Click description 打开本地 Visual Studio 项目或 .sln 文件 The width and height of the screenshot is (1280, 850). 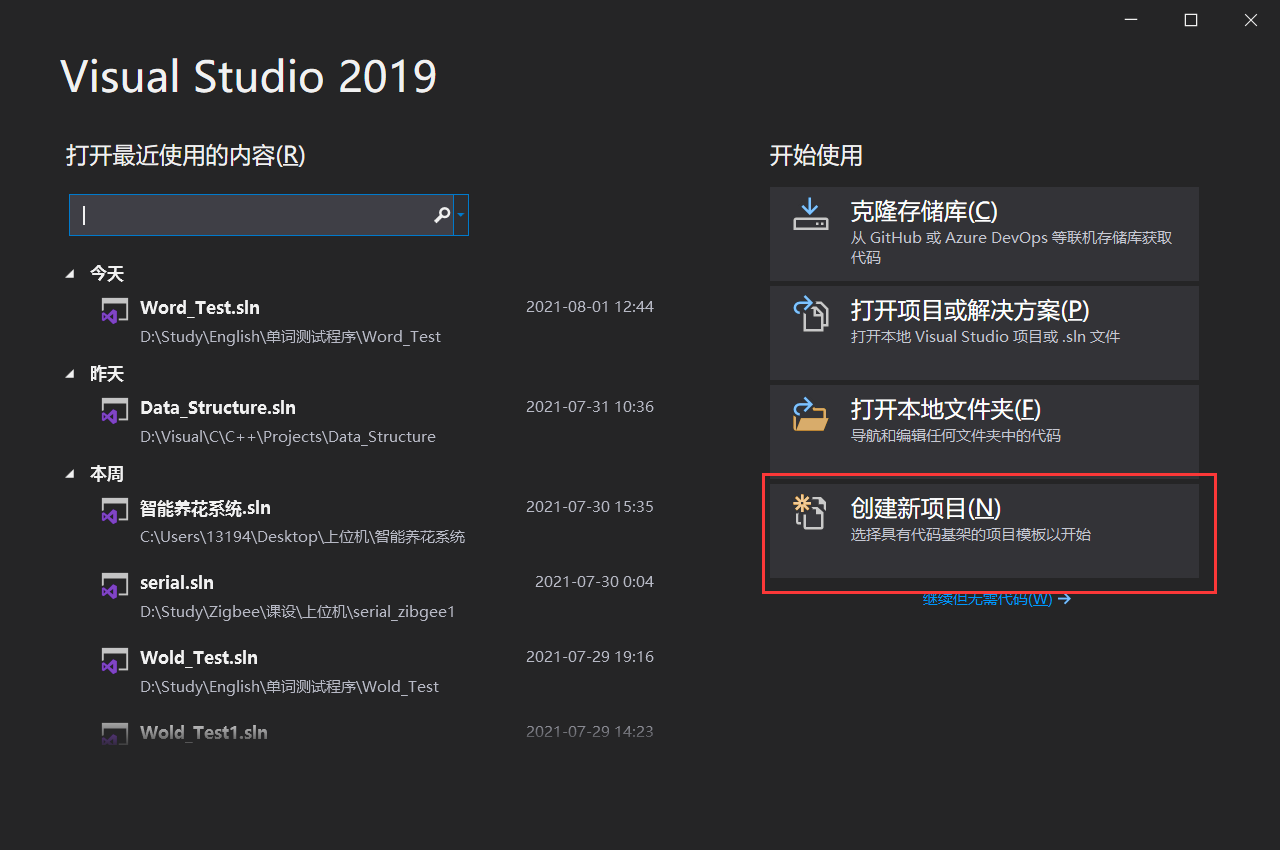(x=985, y=337)
